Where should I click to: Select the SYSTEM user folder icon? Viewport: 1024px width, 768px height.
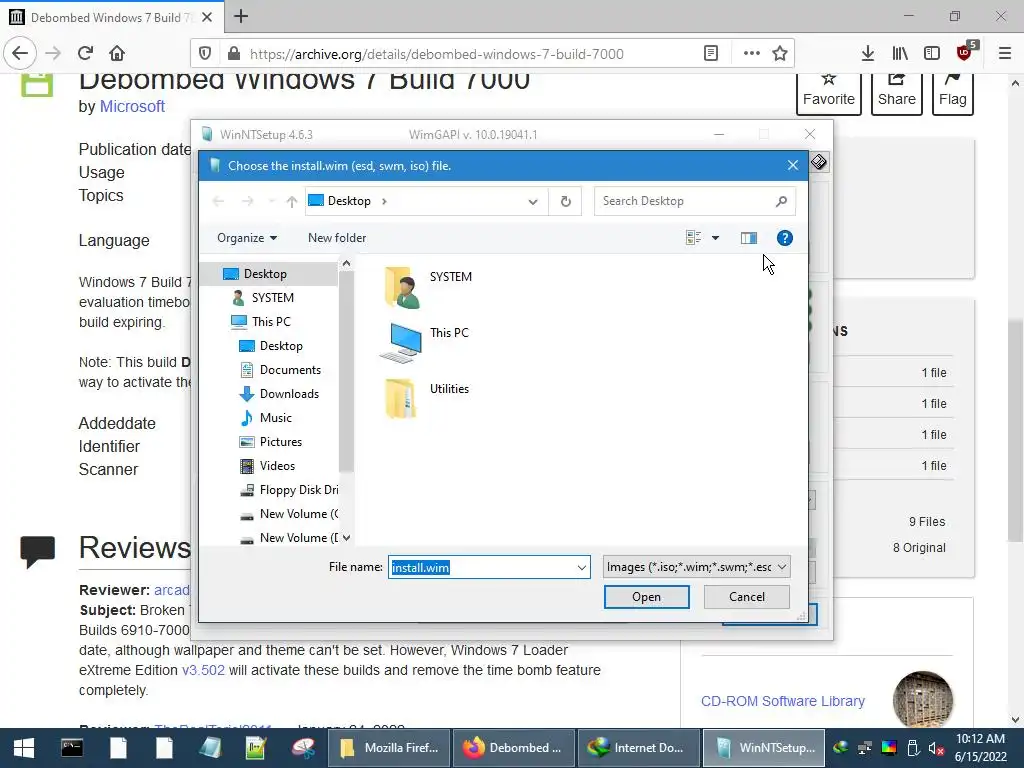[x=401, y=287]
